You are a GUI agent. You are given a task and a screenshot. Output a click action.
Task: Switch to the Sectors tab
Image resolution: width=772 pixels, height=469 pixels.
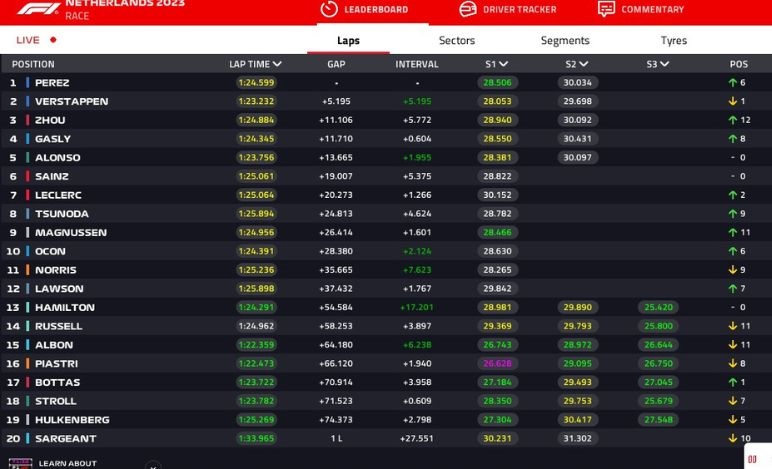457,41
